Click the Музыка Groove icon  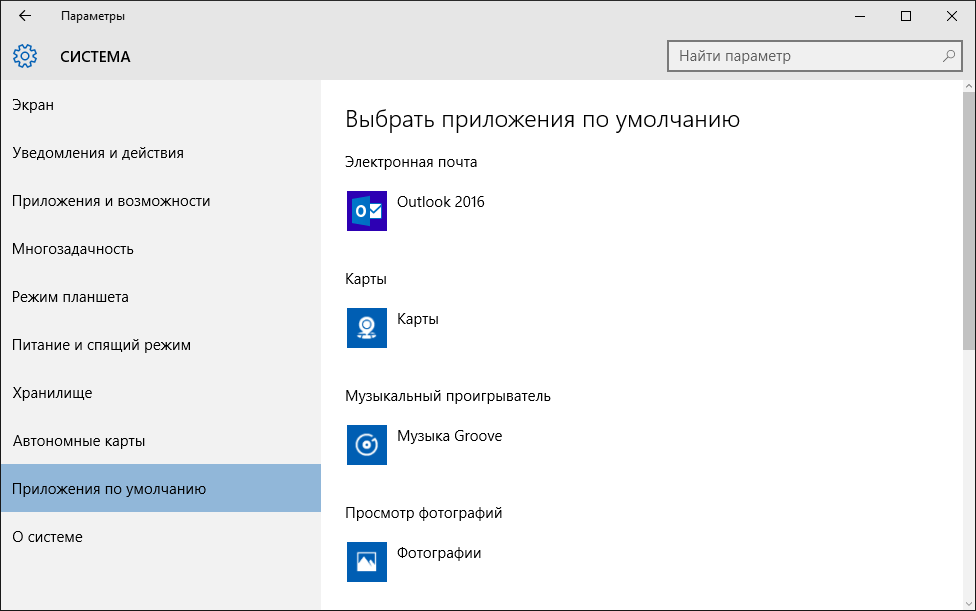(x=366, y=445)
